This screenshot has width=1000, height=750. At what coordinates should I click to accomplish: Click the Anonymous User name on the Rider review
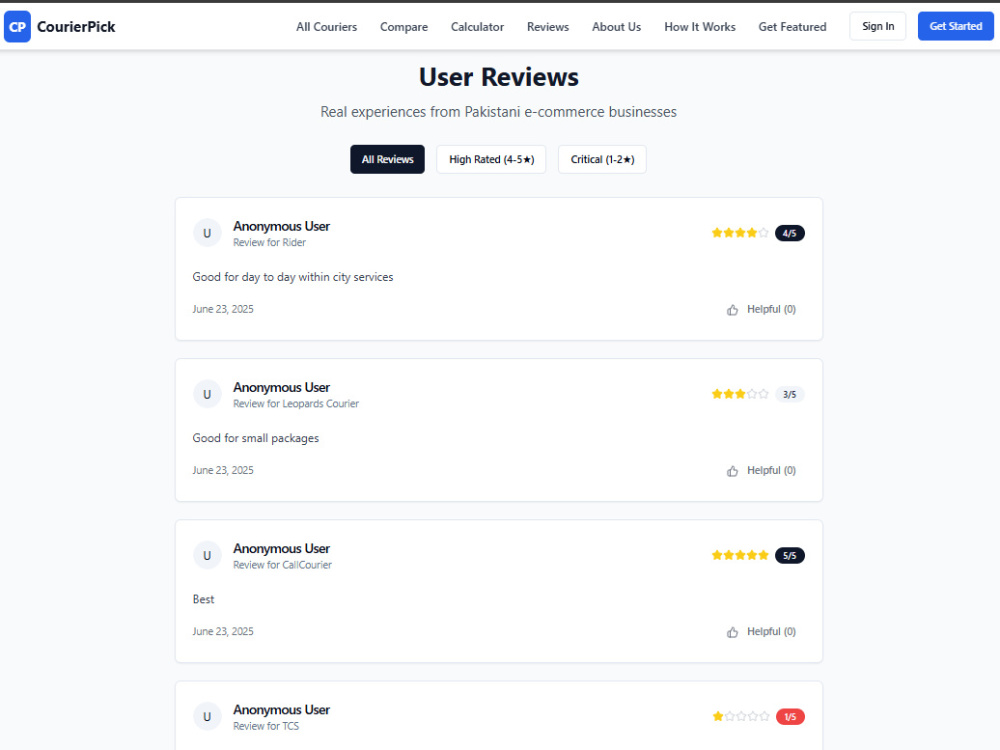click(281, 226)
